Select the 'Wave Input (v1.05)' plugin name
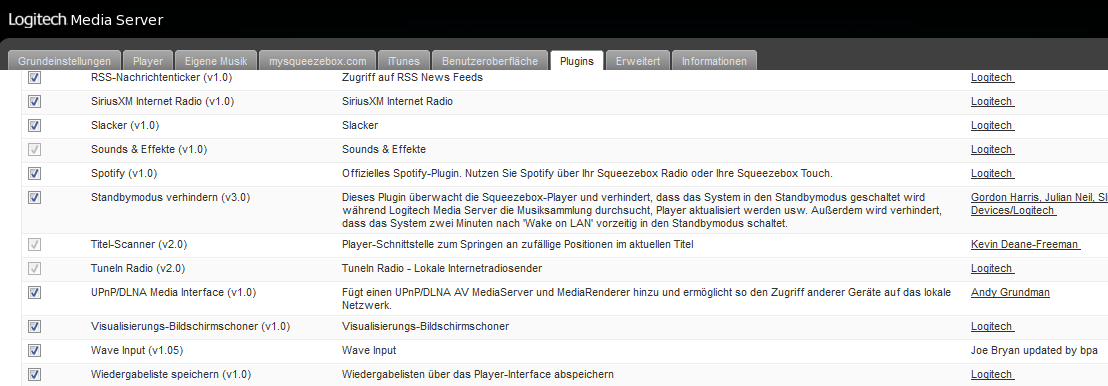This screenshot has width=1108, height=386. [137, 350]
